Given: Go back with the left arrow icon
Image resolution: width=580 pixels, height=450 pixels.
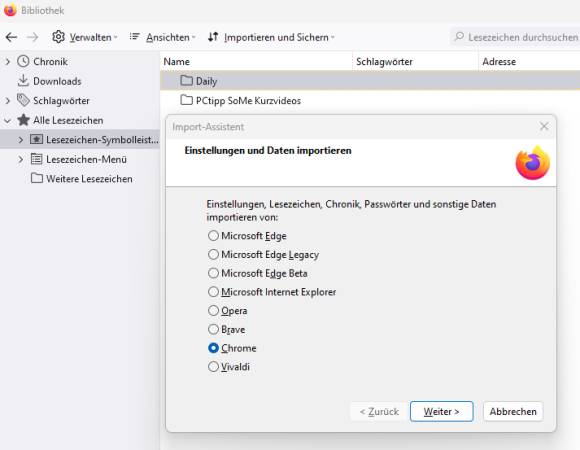Looking at the screenshot, I should pyautogui.click(x=11, y=37).
